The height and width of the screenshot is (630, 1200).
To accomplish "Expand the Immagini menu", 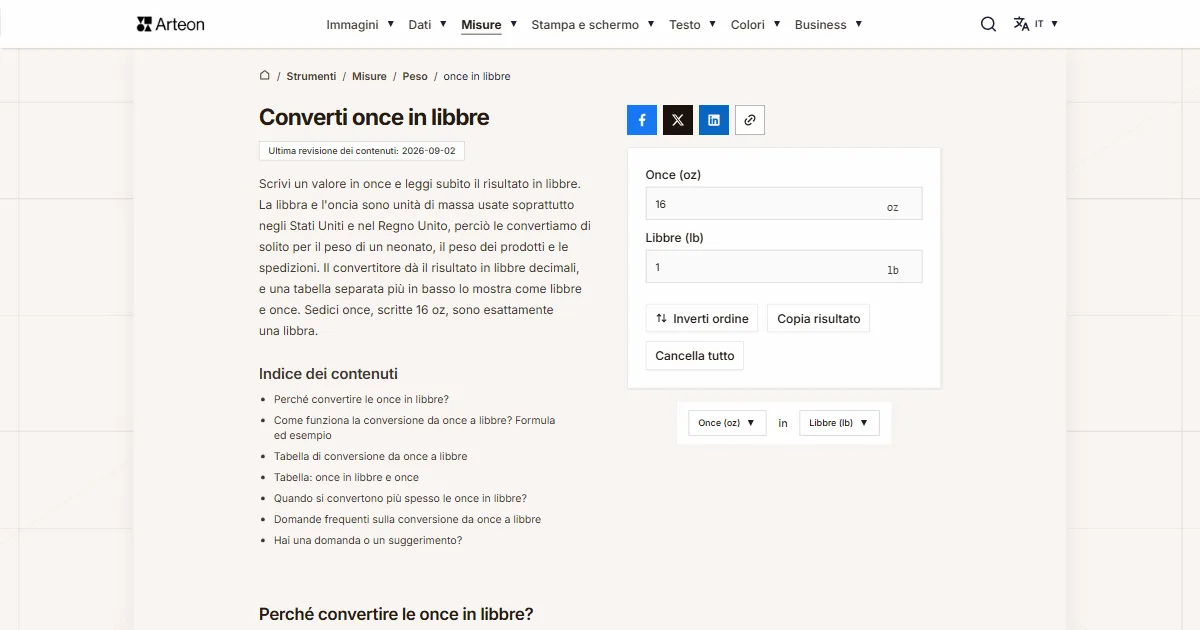I will pyautogui.click(x=360, y=24).
